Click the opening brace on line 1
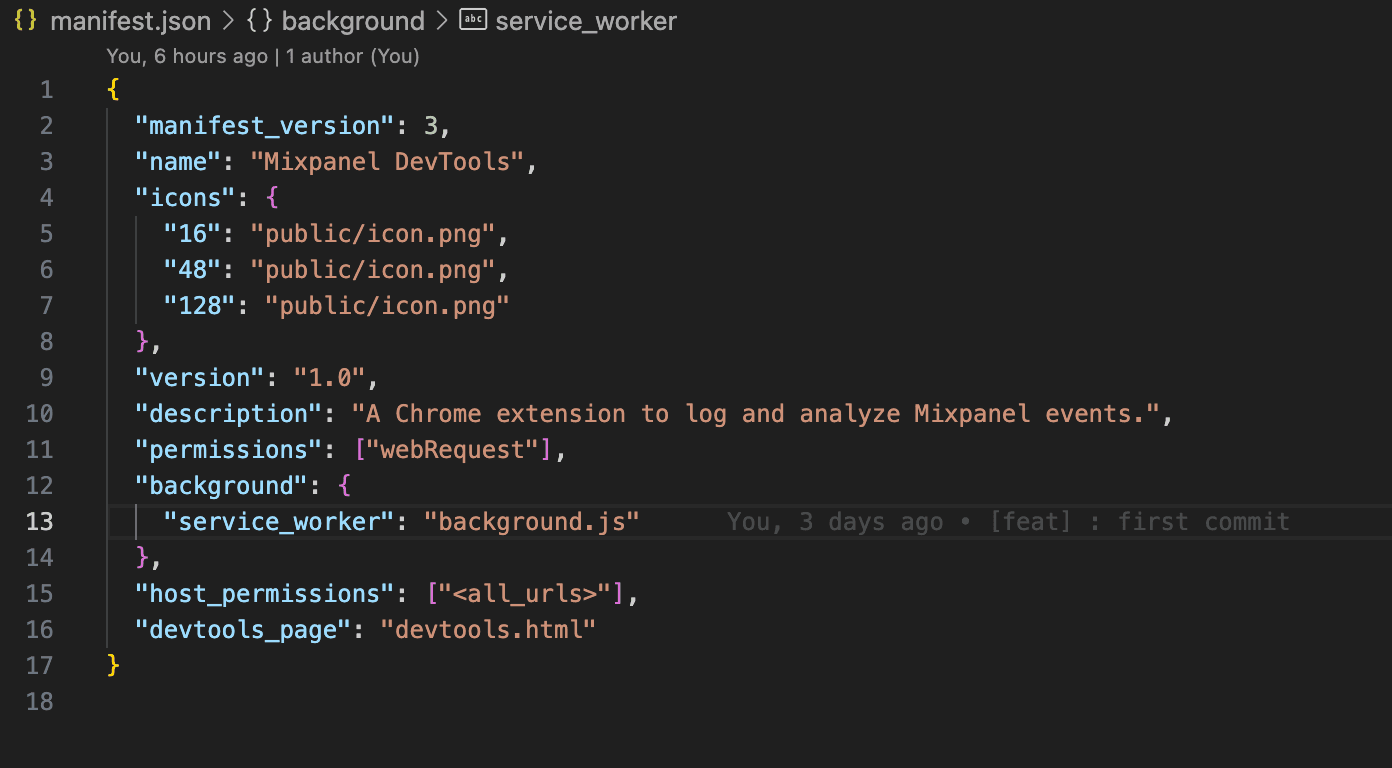The image size is (1392, 768). click(x=113, y=90)
